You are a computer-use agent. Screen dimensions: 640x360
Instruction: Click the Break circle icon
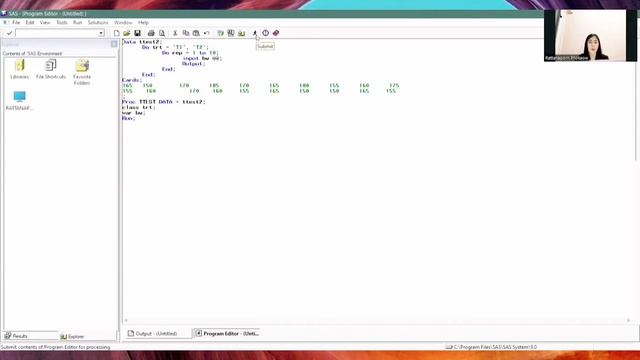click(266, 33)
